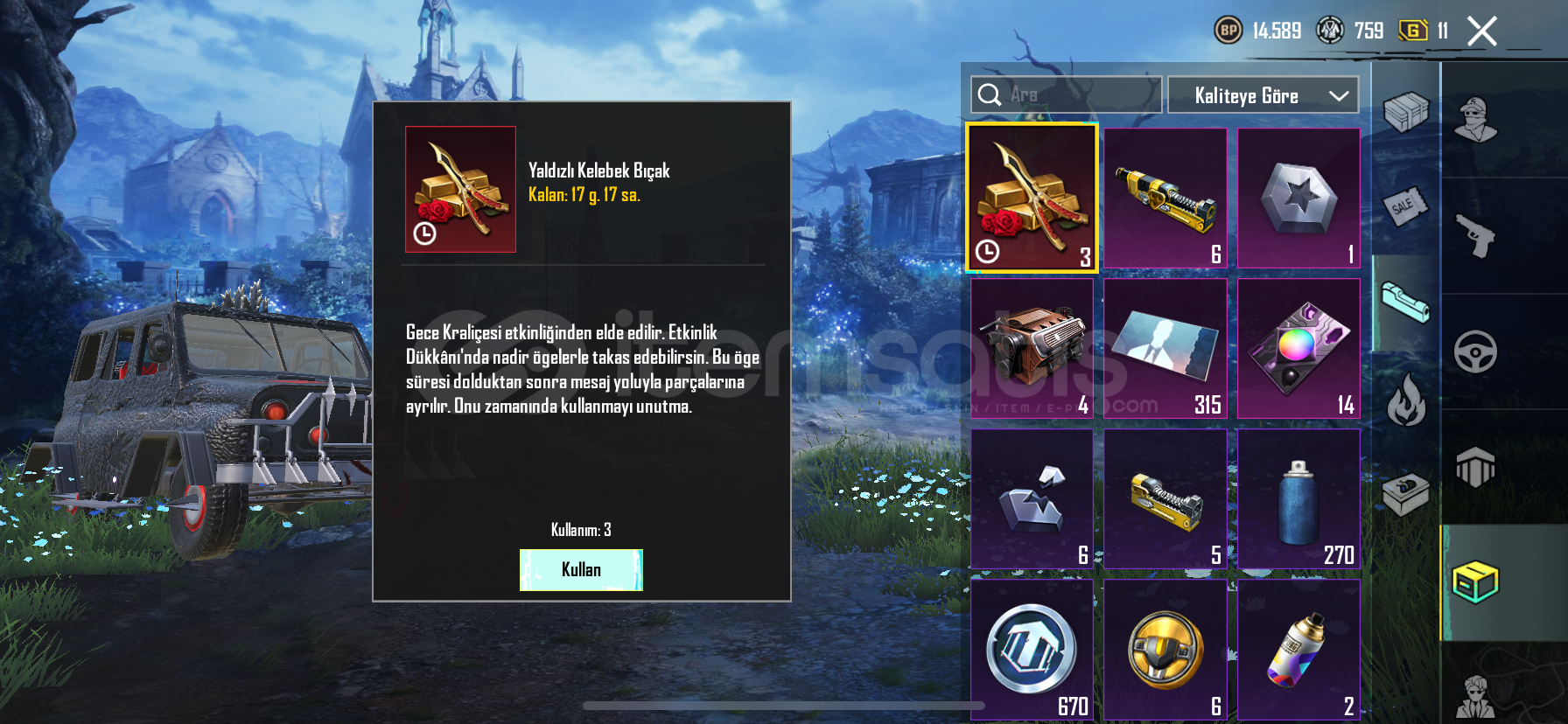Select the ID card item with 315

[x=1165, y=348]
